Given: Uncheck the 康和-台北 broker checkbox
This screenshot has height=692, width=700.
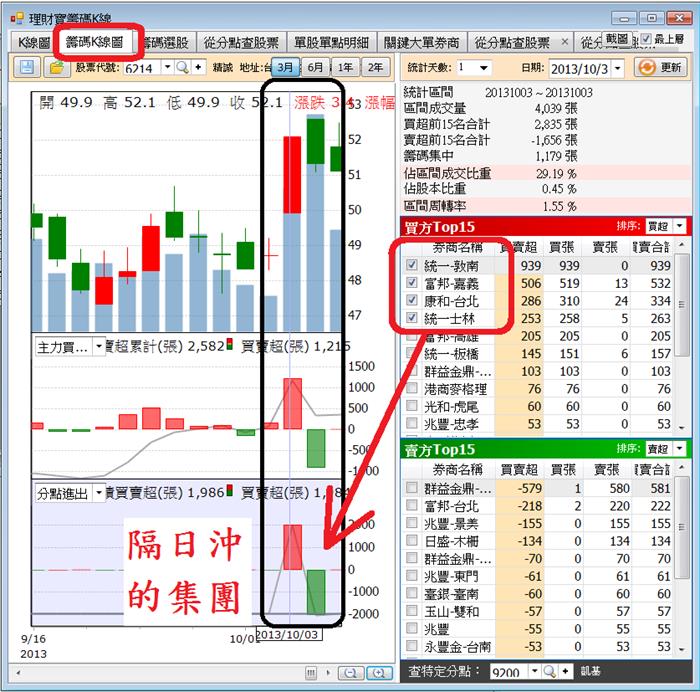Looking at the screenshot, I should click(412, 300).
